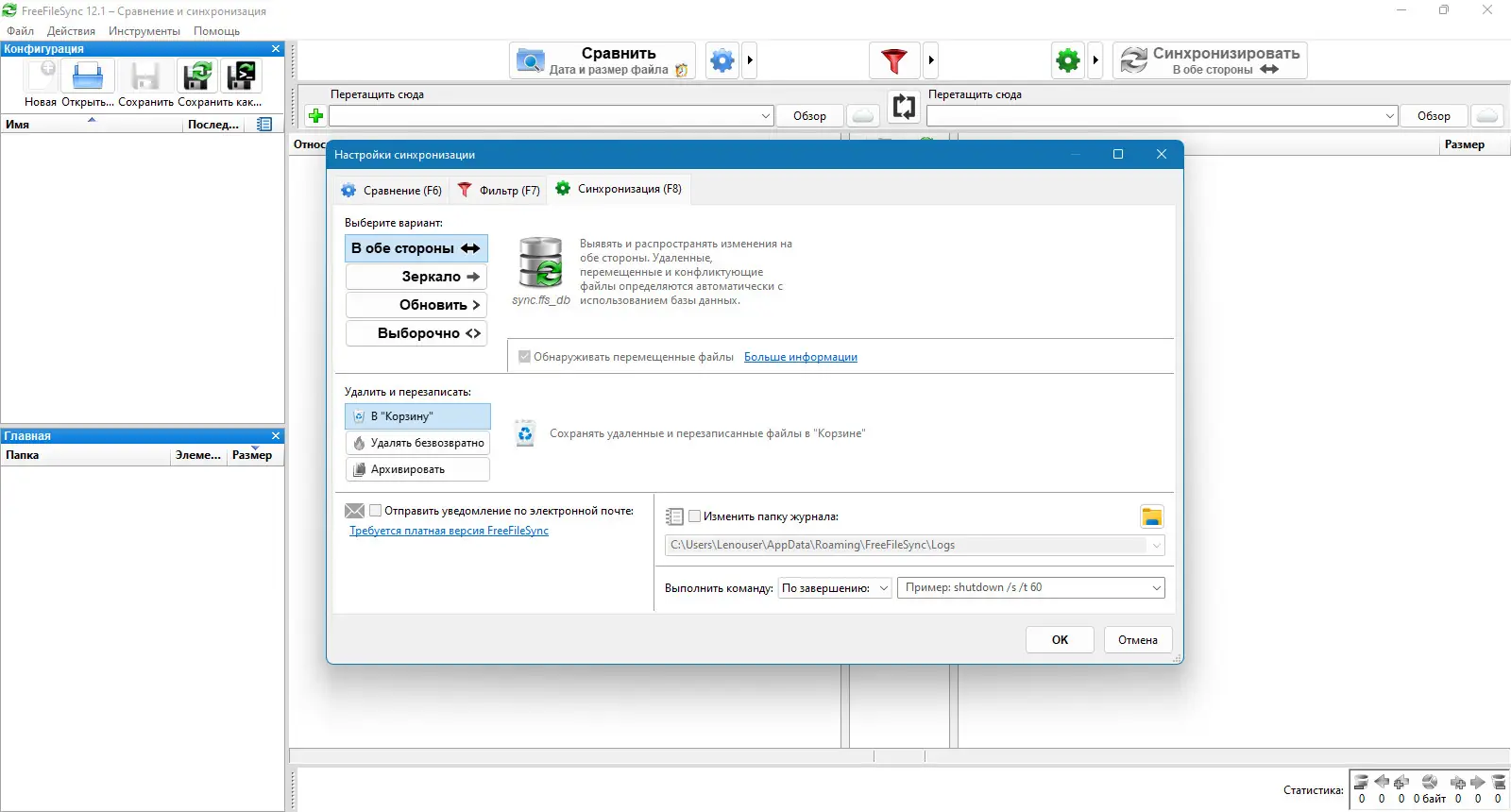Open configuration with the Открыть icon
The image size is (1511, 812).
(x=88, y=76)
